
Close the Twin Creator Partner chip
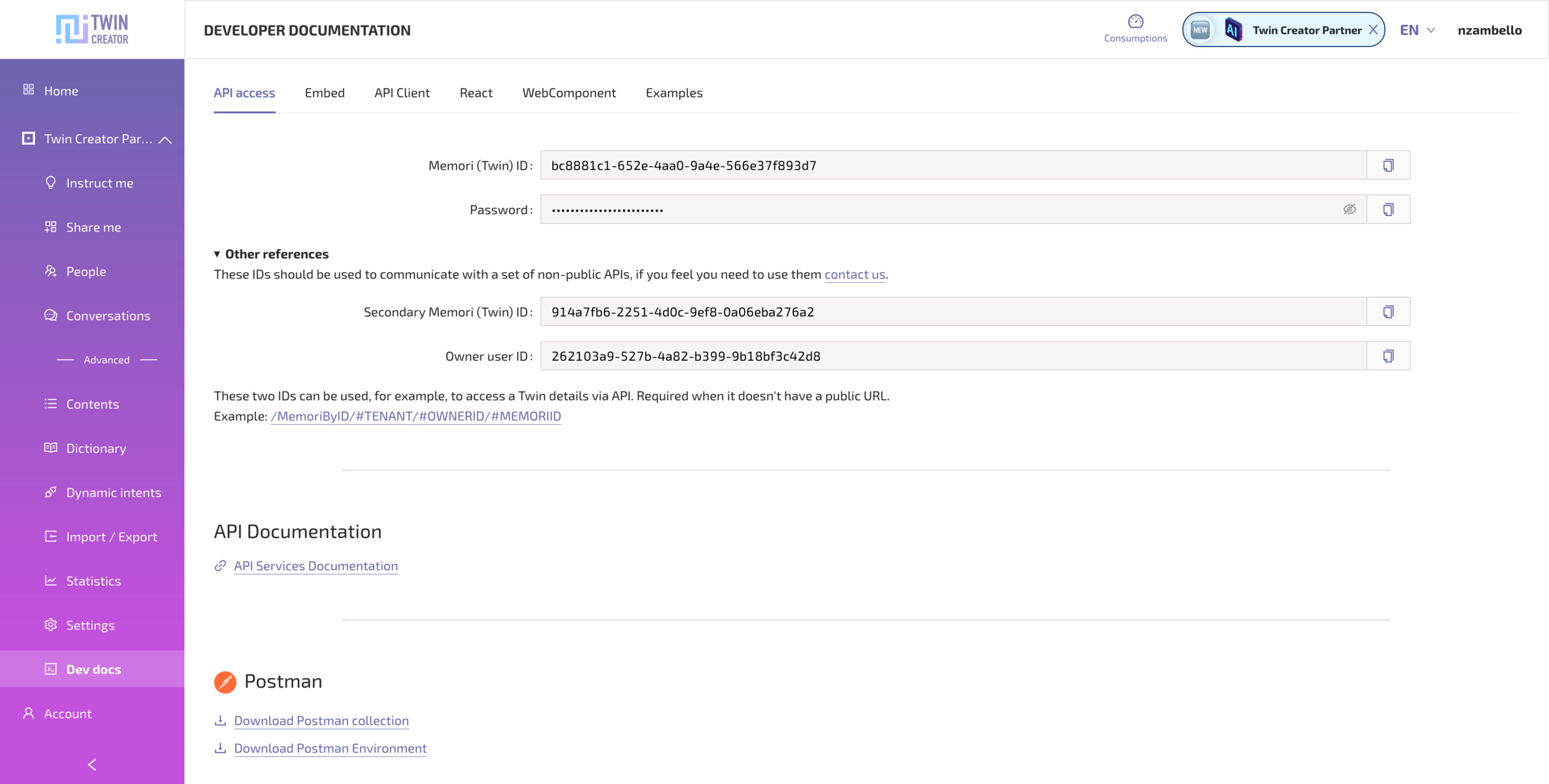click(x=1373, y=30)
